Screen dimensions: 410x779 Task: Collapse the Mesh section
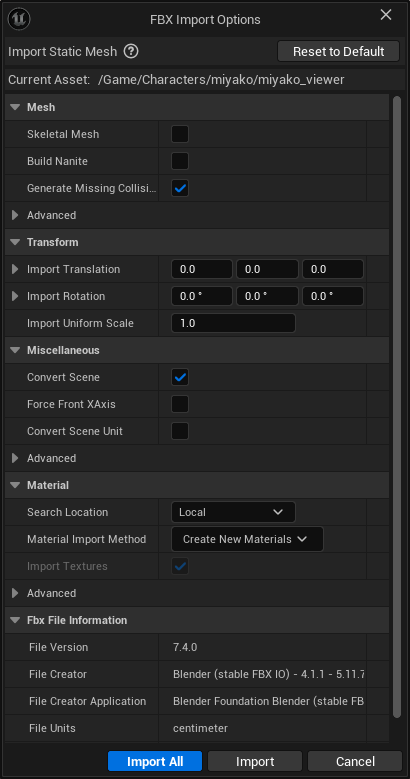coord(15,107)
